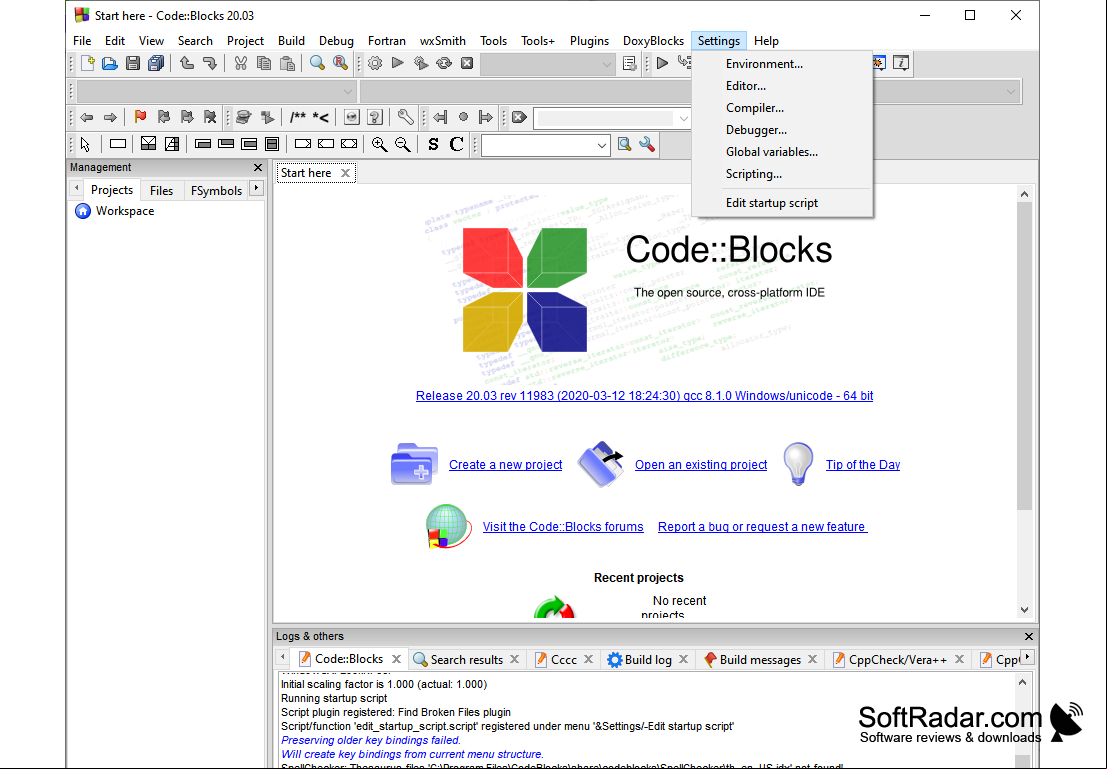Close the Start here tab
Screen dimensions: 1107x769
(345, 173)
